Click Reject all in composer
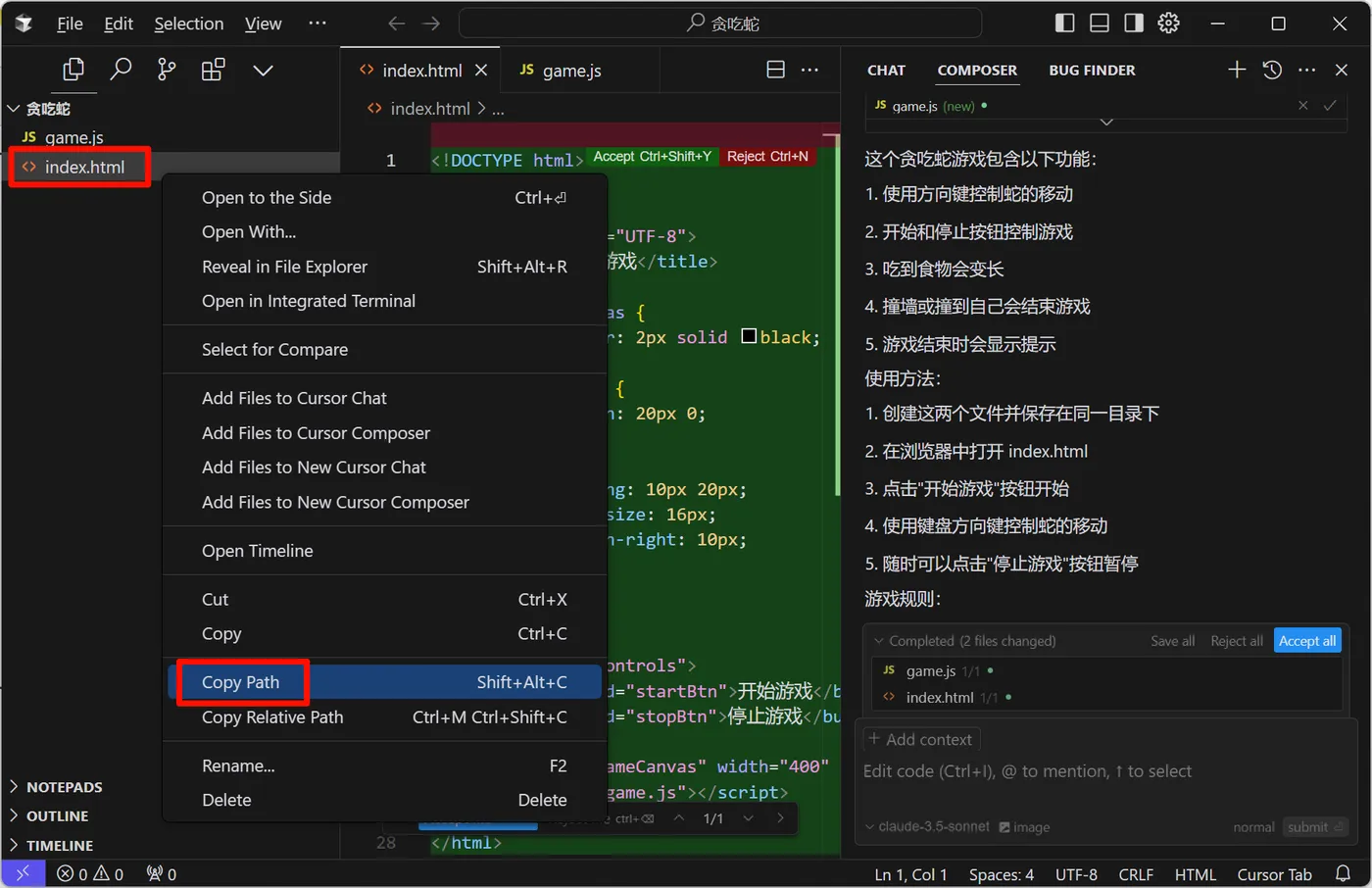The height and width of the screenshot is (888, 1372). pyautogui.click(x=1236, y=641)
